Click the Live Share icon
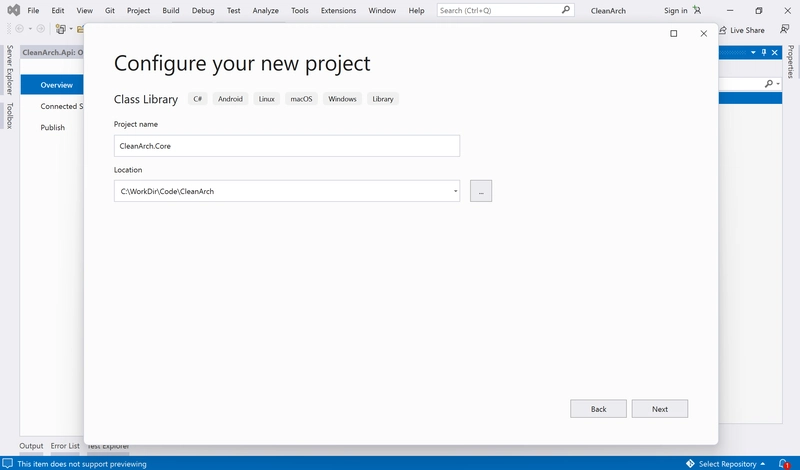The height and width of the screenshot is (470, 800). click(x=722, y=30)
